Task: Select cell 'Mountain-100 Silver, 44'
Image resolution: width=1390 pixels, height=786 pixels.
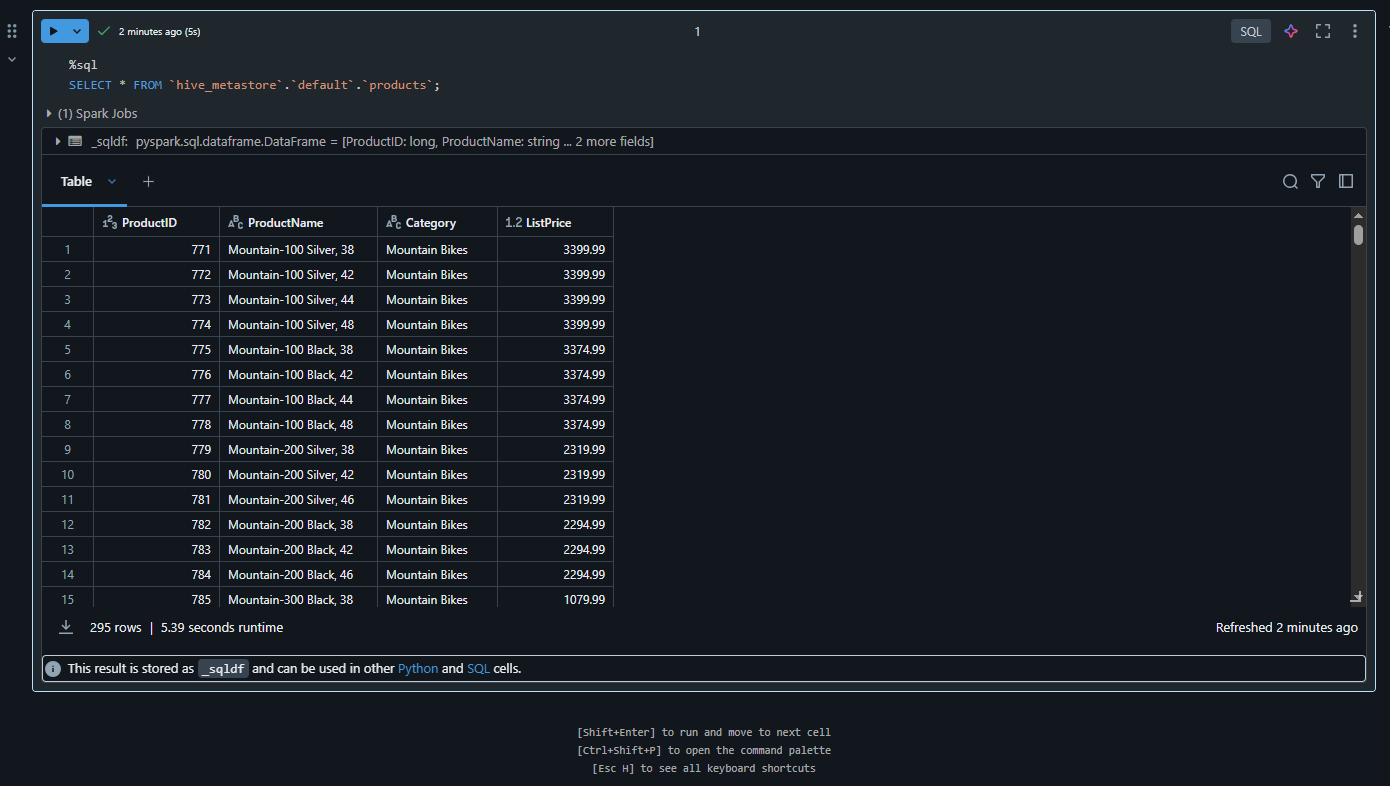Action: pyautogui.click(x=298, y=299)
